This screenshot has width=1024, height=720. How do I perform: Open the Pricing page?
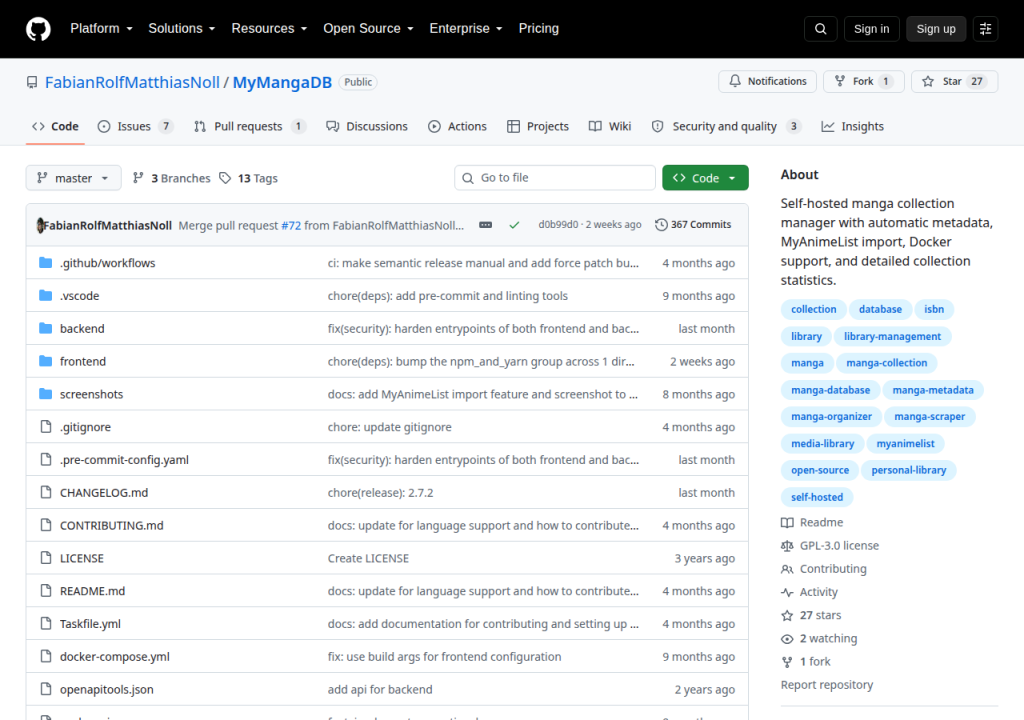539,29
